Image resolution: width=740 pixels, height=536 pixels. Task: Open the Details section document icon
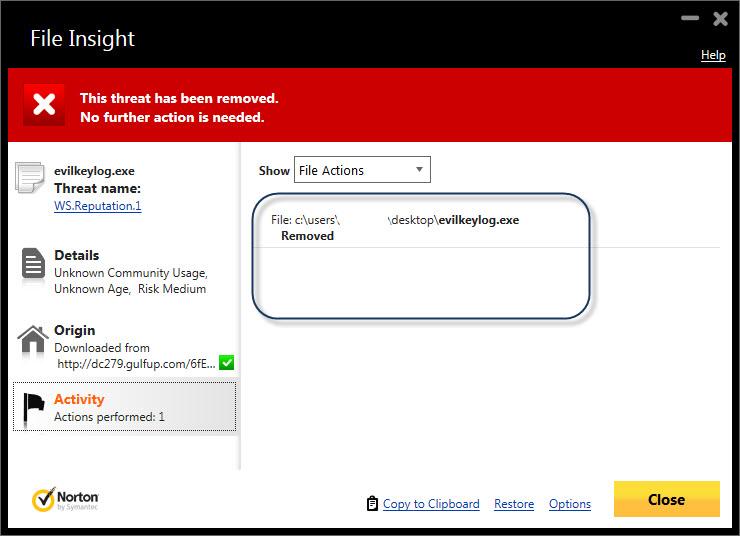click(33, 263)
